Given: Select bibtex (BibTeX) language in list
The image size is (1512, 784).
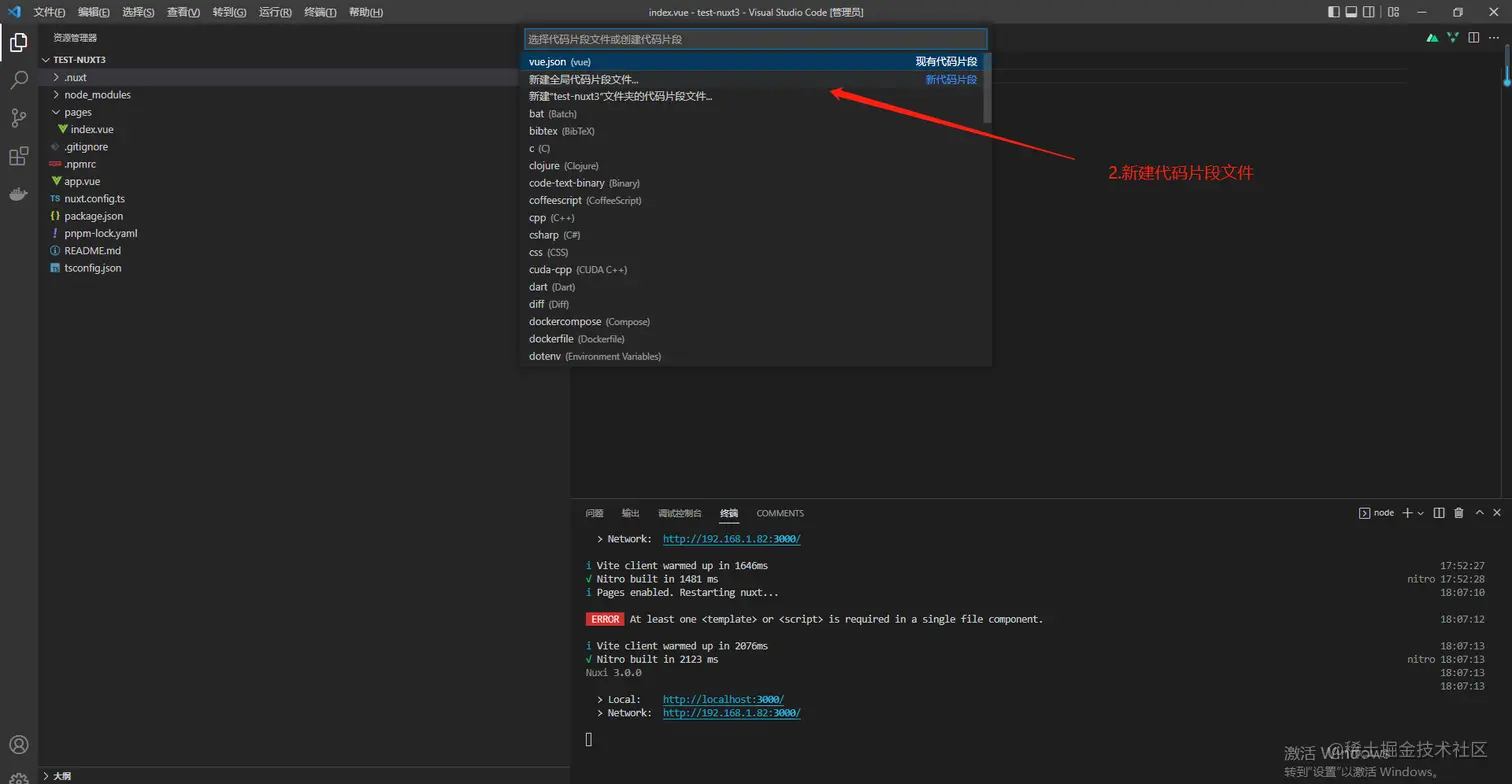Looking at the screenshot, I should 753,131.
